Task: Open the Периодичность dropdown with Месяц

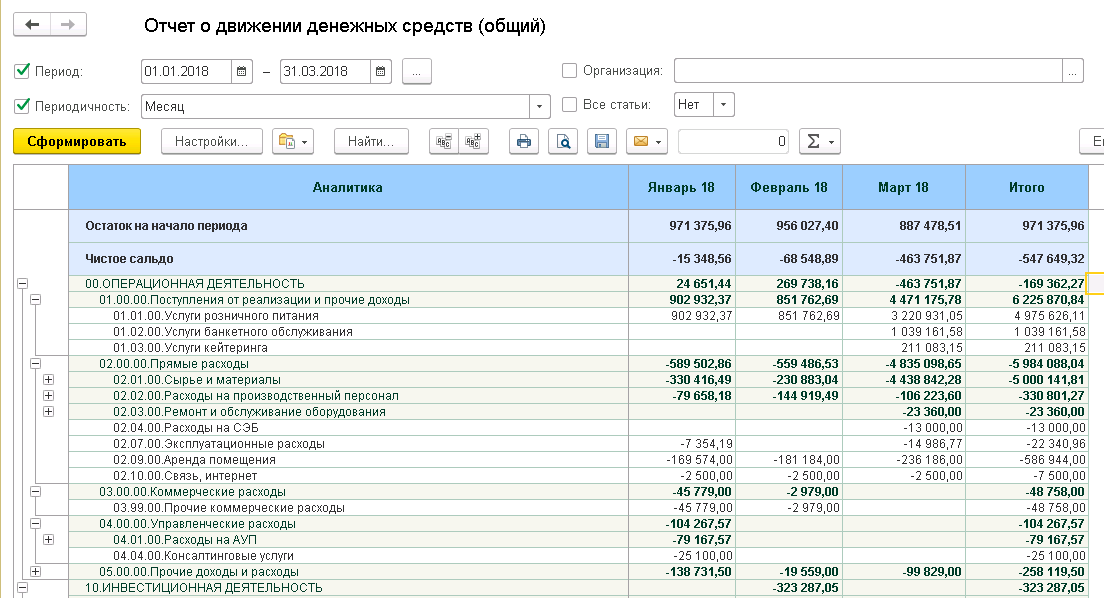Action: pyautogui.click(x=541, y=105)
